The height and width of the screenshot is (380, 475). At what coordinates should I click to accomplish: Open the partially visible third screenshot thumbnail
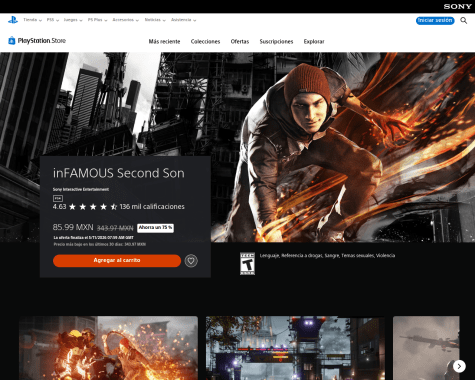pos(426,348)
